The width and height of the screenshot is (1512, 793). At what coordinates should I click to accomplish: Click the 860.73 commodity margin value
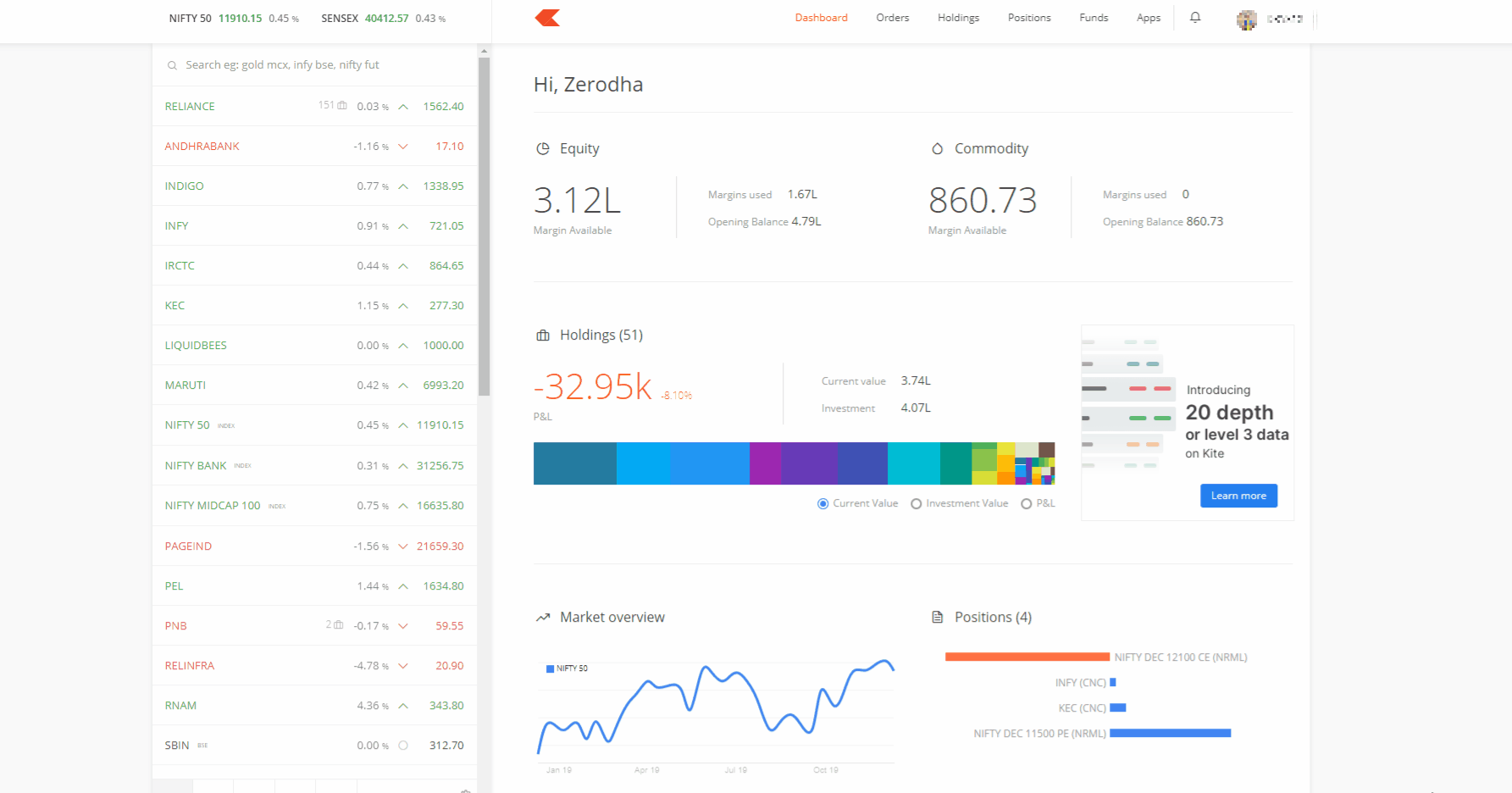pos(983,201)
